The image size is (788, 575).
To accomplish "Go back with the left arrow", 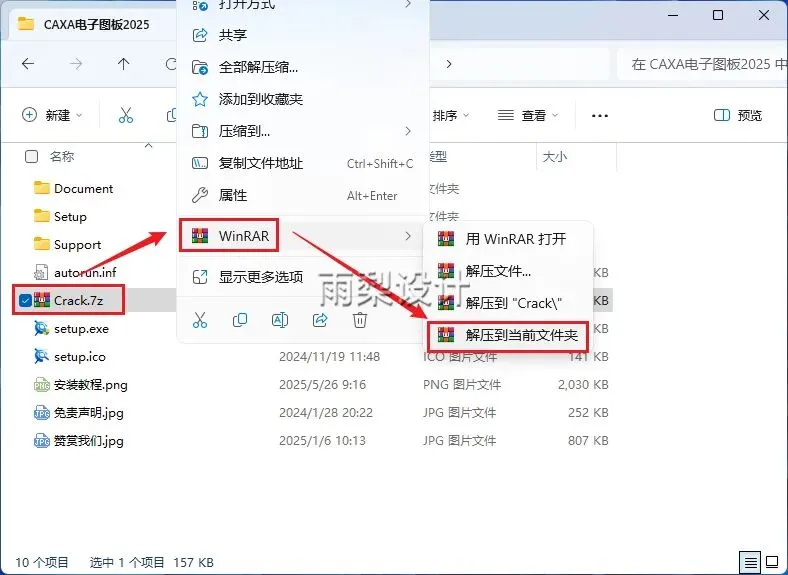I will (x=28, y=64).
